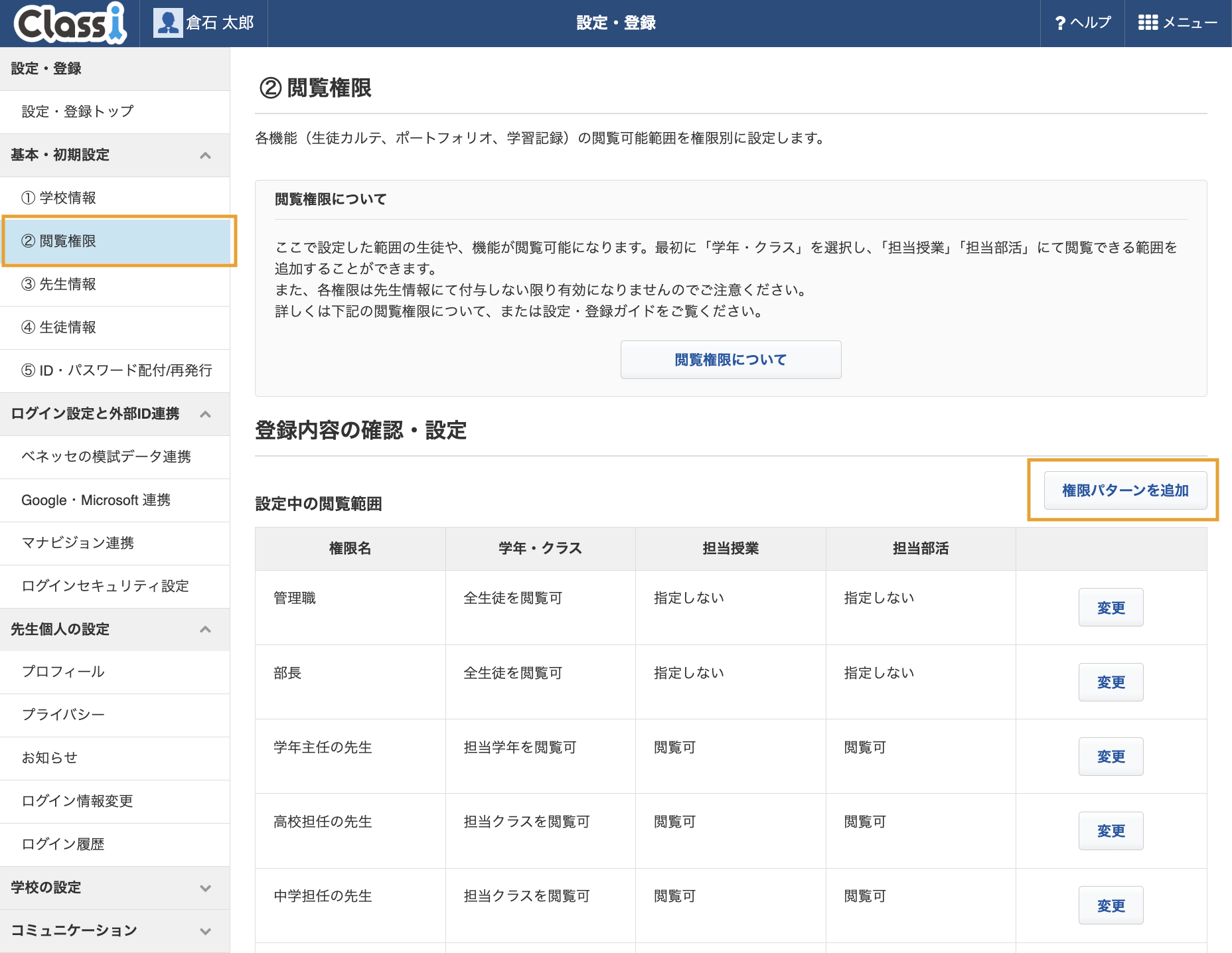Click 変更 for 部長 row
Screen dimensions: 1232x953
[x=1111, y=682]
